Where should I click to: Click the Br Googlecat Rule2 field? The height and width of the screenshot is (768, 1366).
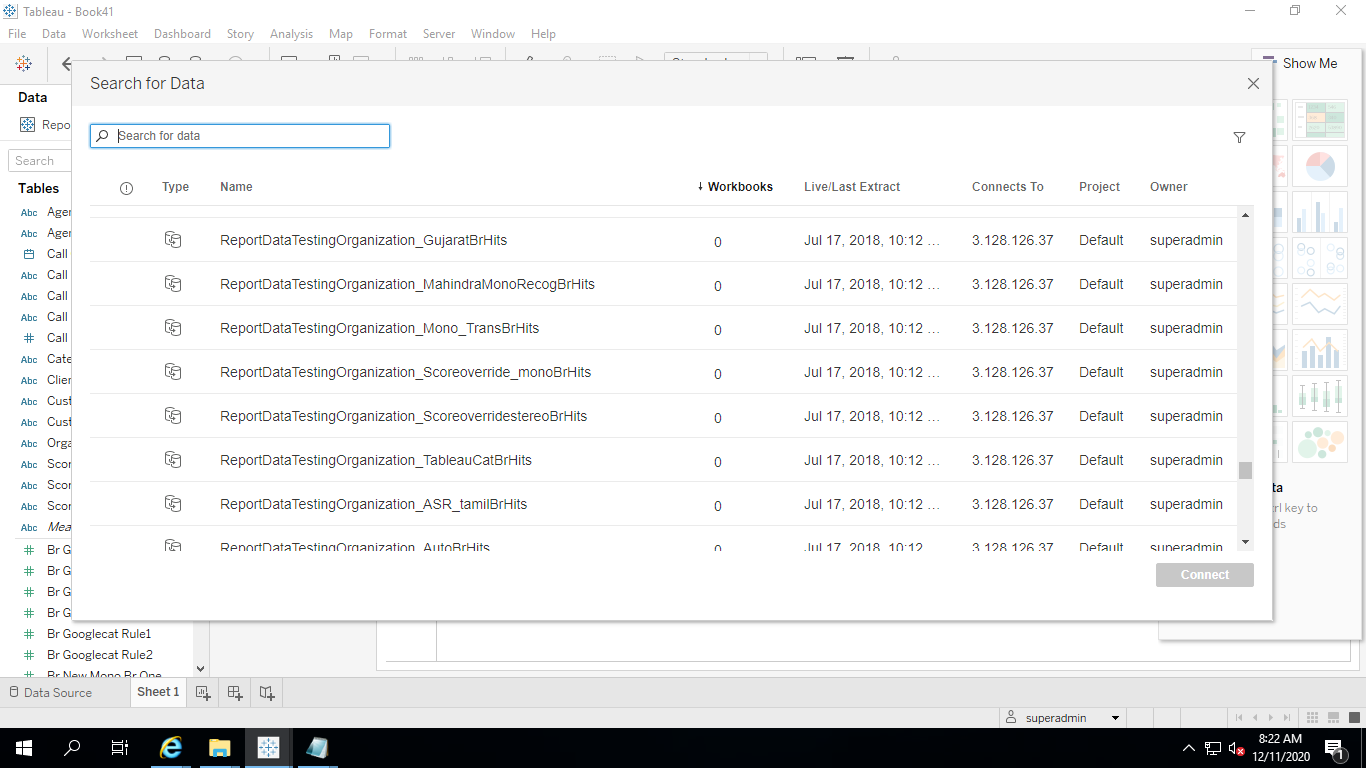pyautogui.click(x=100, y=655)
